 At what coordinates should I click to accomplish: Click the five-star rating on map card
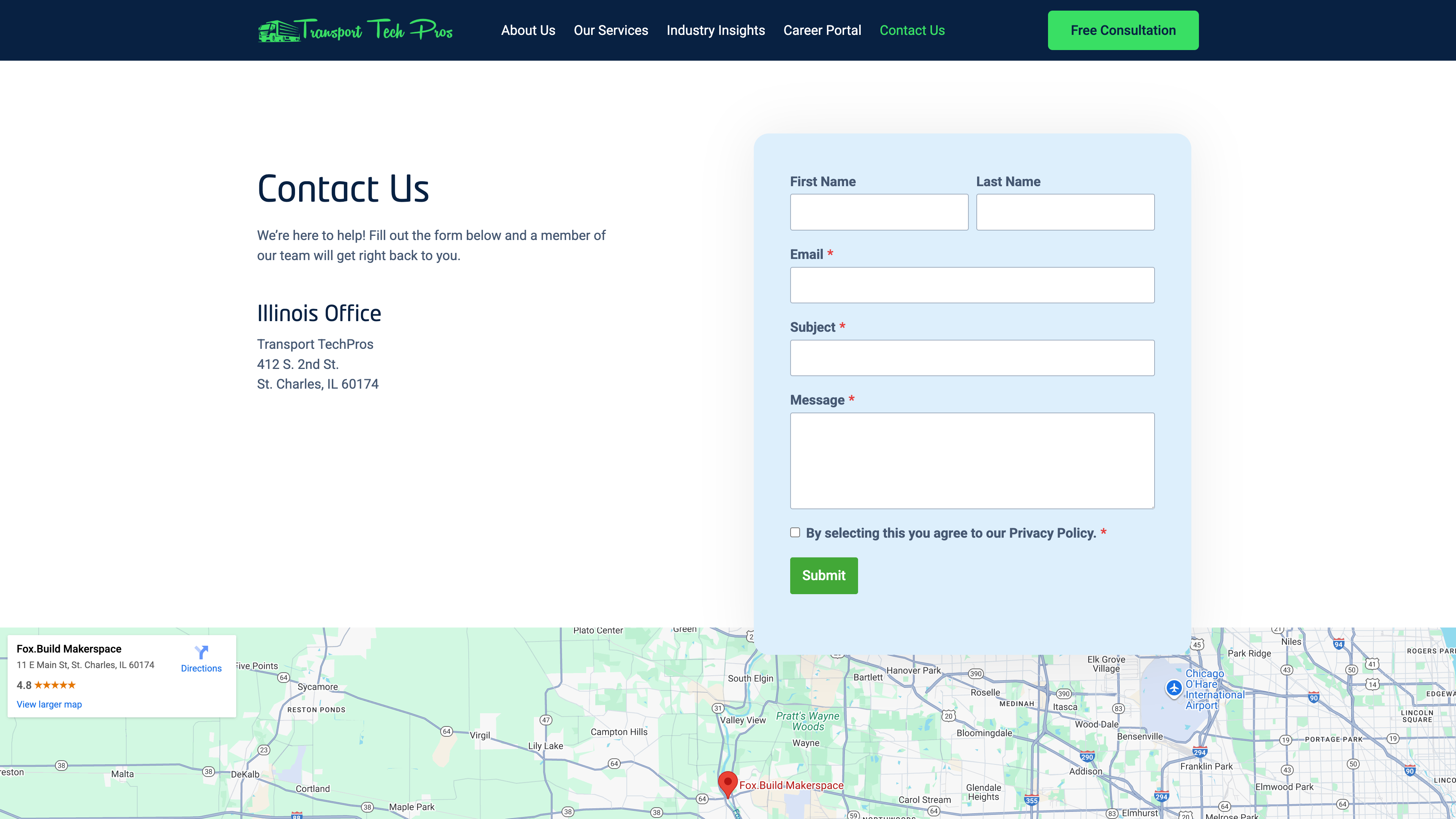coord(55,685)
